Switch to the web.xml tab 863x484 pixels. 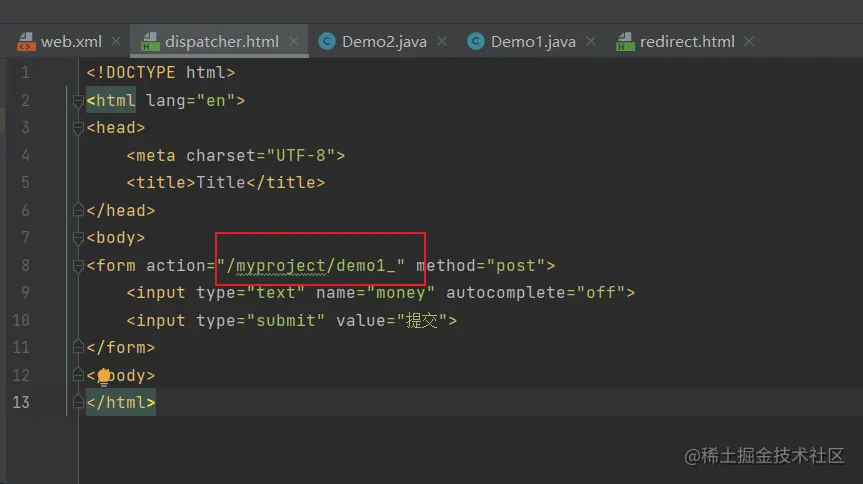tap(71, 42)
